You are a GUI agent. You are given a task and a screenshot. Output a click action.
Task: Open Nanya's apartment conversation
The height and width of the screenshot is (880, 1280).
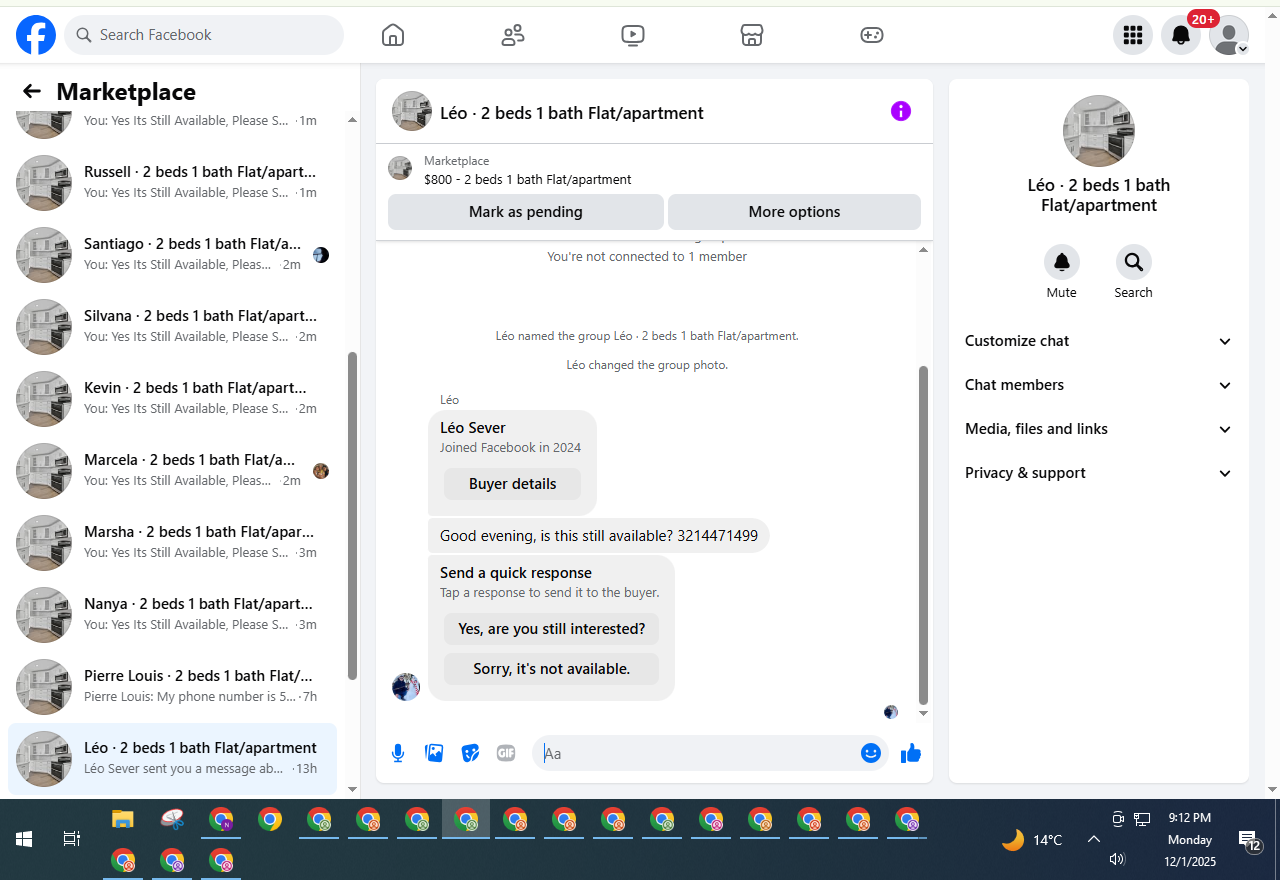tap(172, 615)
